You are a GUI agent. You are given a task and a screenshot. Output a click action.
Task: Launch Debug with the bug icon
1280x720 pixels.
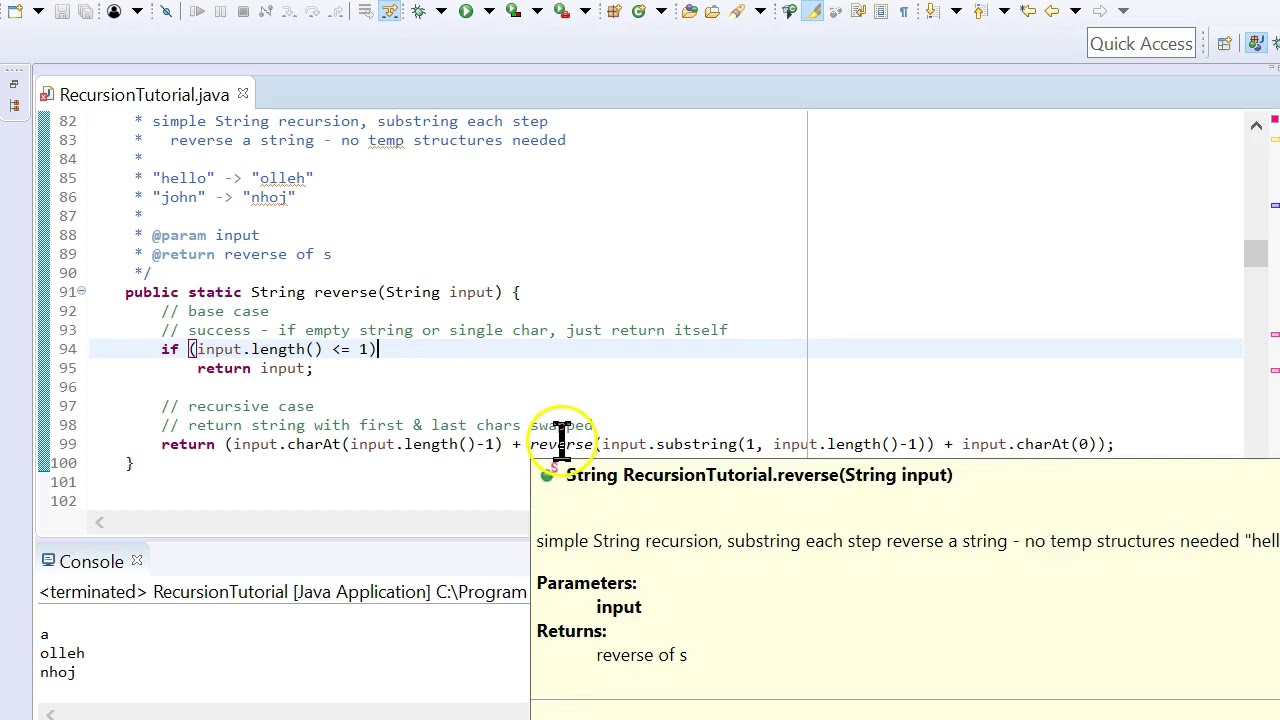[418, 11]
